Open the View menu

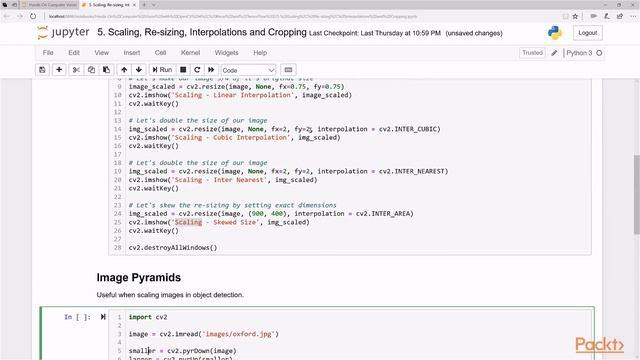click(x=102, y=53)
